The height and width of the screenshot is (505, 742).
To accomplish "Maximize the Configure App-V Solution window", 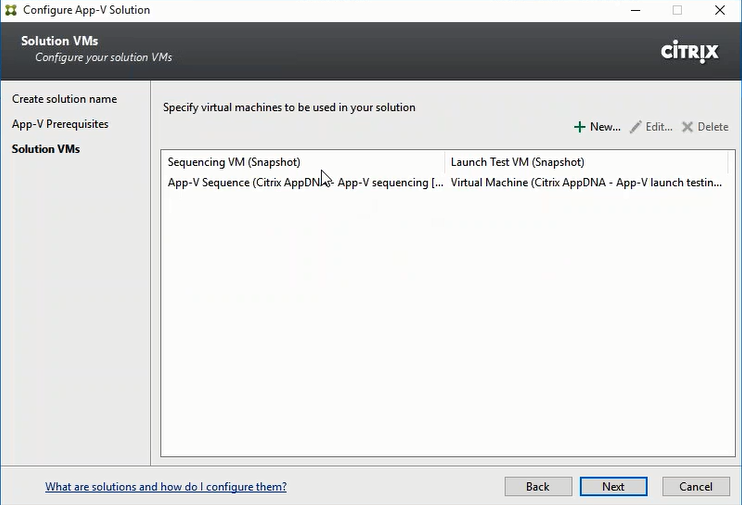I will pos(677,10).
